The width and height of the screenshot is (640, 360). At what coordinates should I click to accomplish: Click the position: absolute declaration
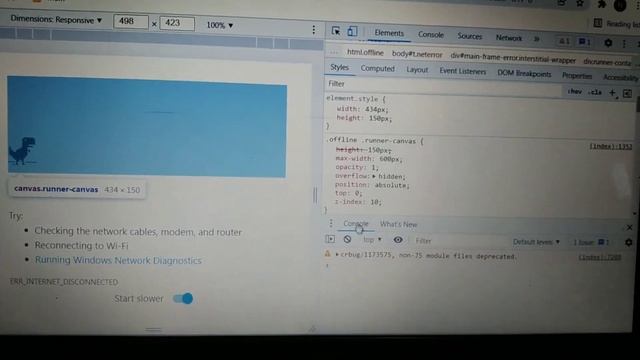pos(372,185)
